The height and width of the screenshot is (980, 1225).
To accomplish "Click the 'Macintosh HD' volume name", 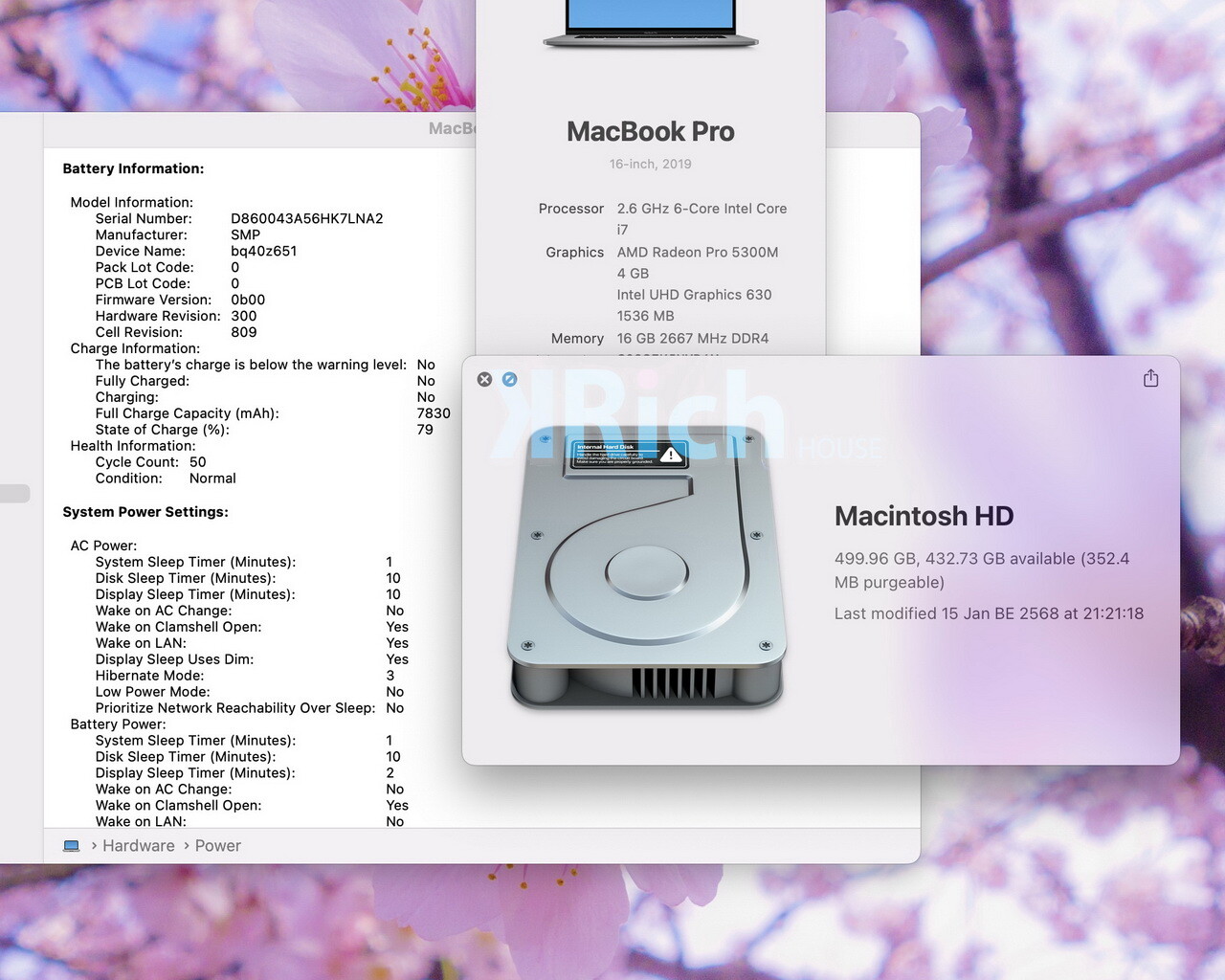I will pos(924,516).
